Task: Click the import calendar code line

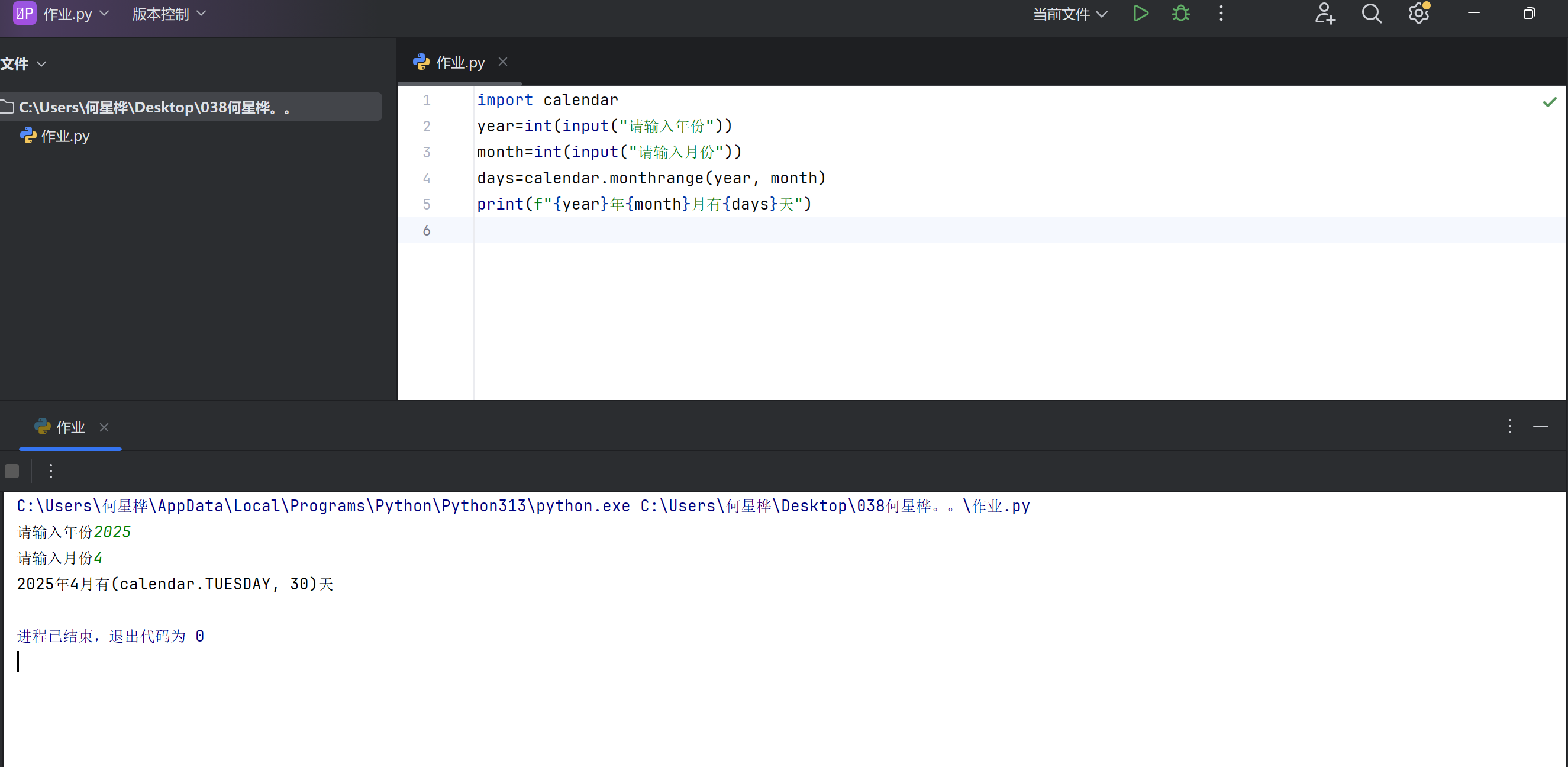Action: click(547, 100)
